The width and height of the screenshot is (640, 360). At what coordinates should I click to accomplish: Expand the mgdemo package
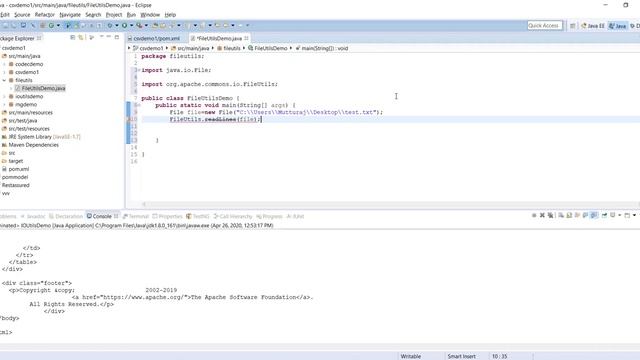tap(4, 104)
